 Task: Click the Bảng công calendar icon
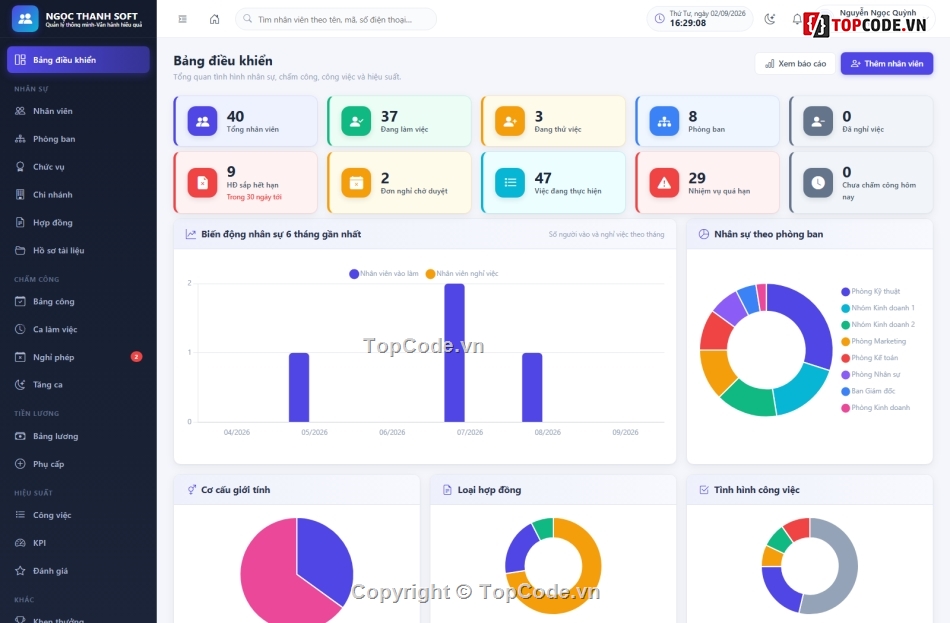pos(20,301)
